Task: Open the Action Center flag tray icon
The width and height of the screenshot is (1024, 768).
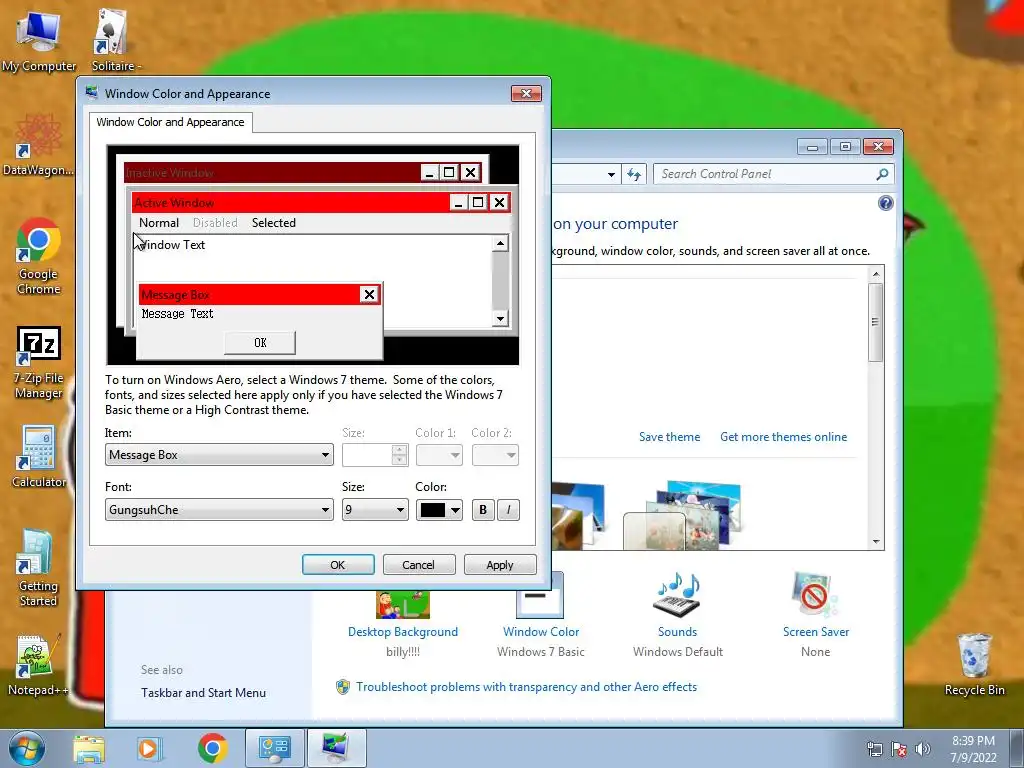Action: pos(899,749)
